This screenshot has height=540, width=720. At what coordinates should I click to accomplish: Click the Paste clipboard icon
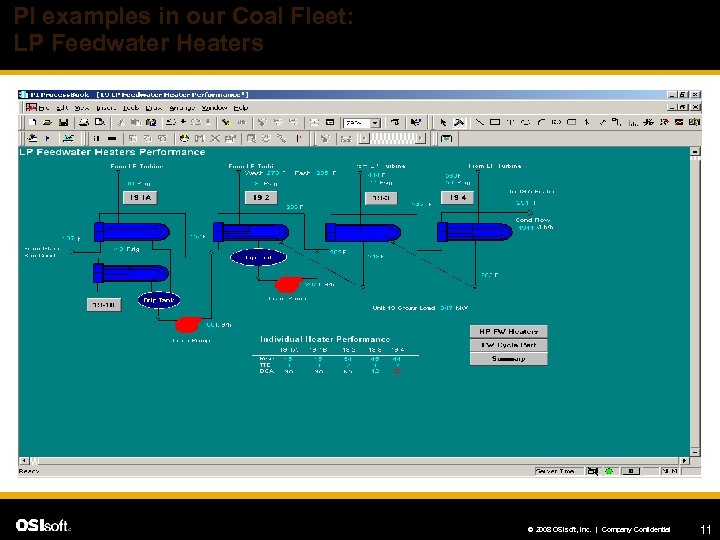click(x=151, y=123)
